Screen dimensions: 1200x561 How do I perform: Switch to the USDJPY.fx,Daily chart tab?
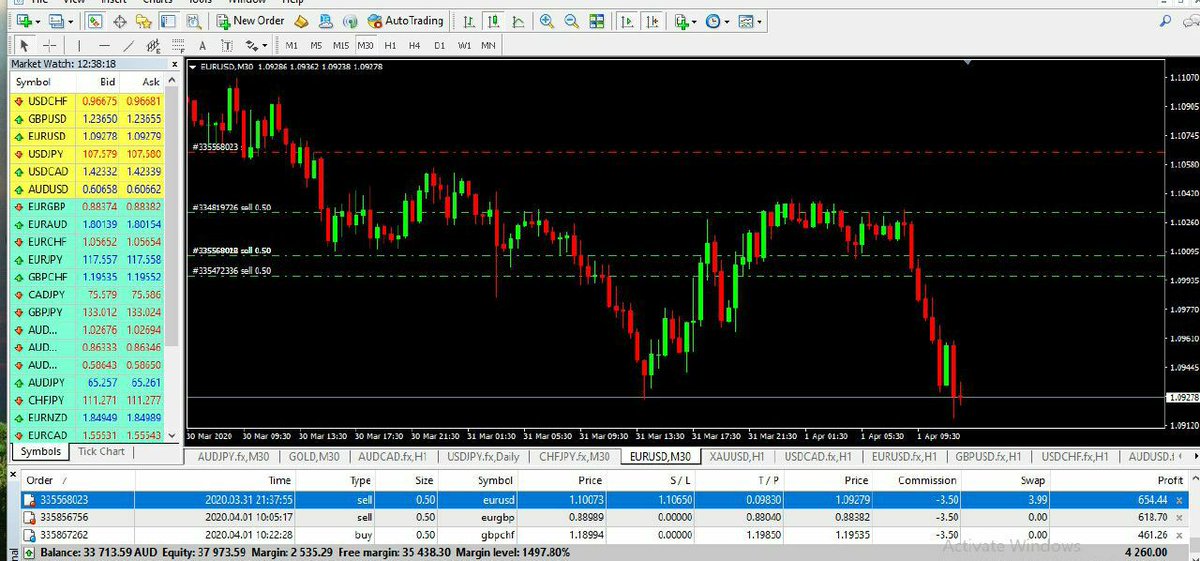tap(484, 457)
